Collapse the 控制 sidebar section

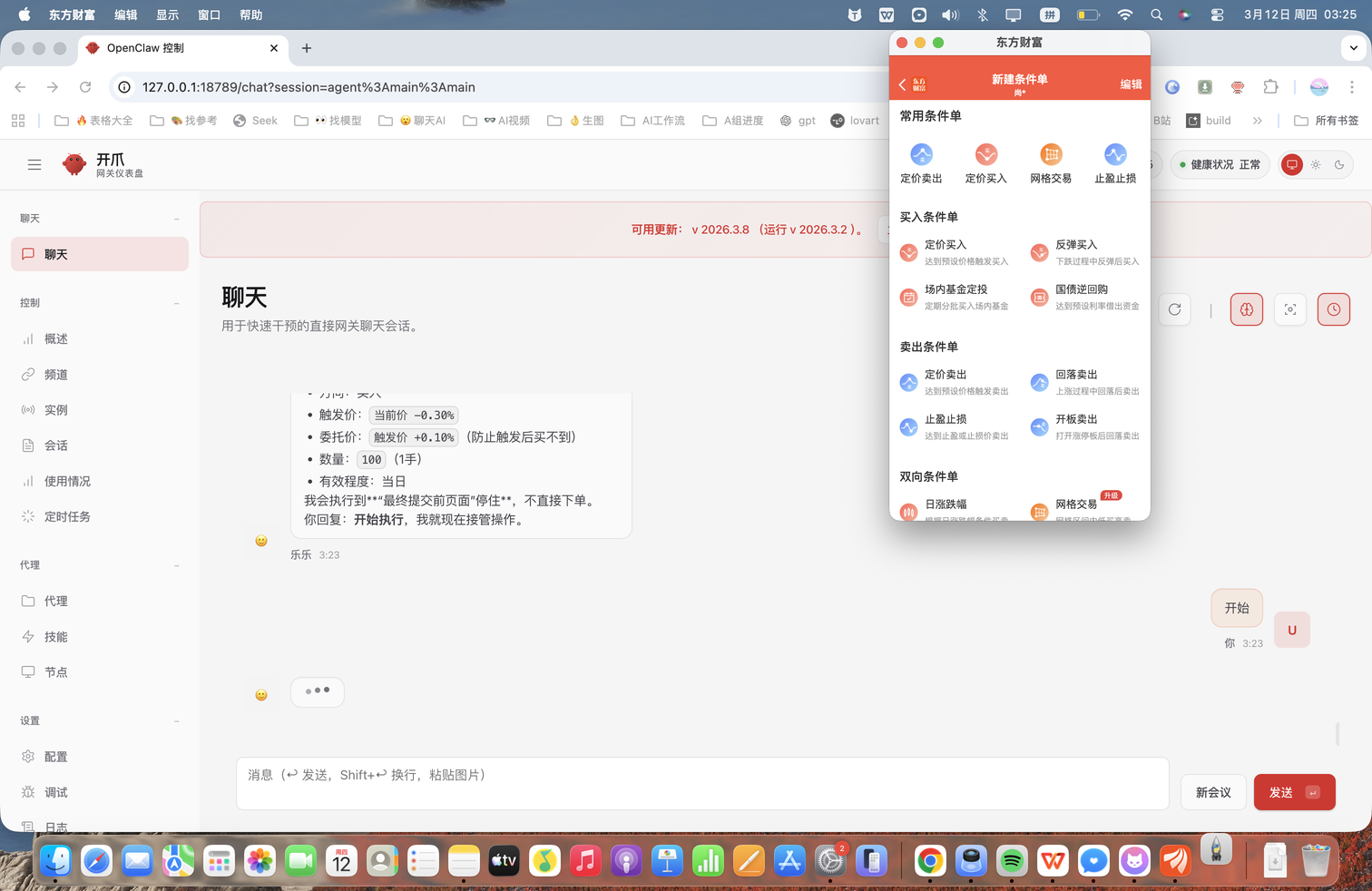coord(177,303)
